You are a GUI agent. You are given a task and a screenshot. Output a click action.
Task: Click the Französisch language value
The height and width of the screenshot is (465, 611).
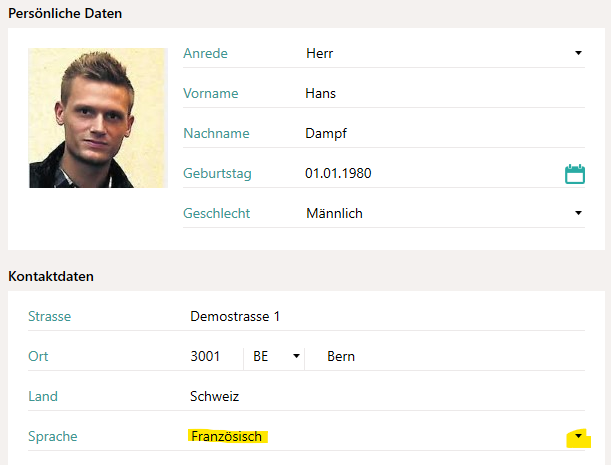click(226, 437)
